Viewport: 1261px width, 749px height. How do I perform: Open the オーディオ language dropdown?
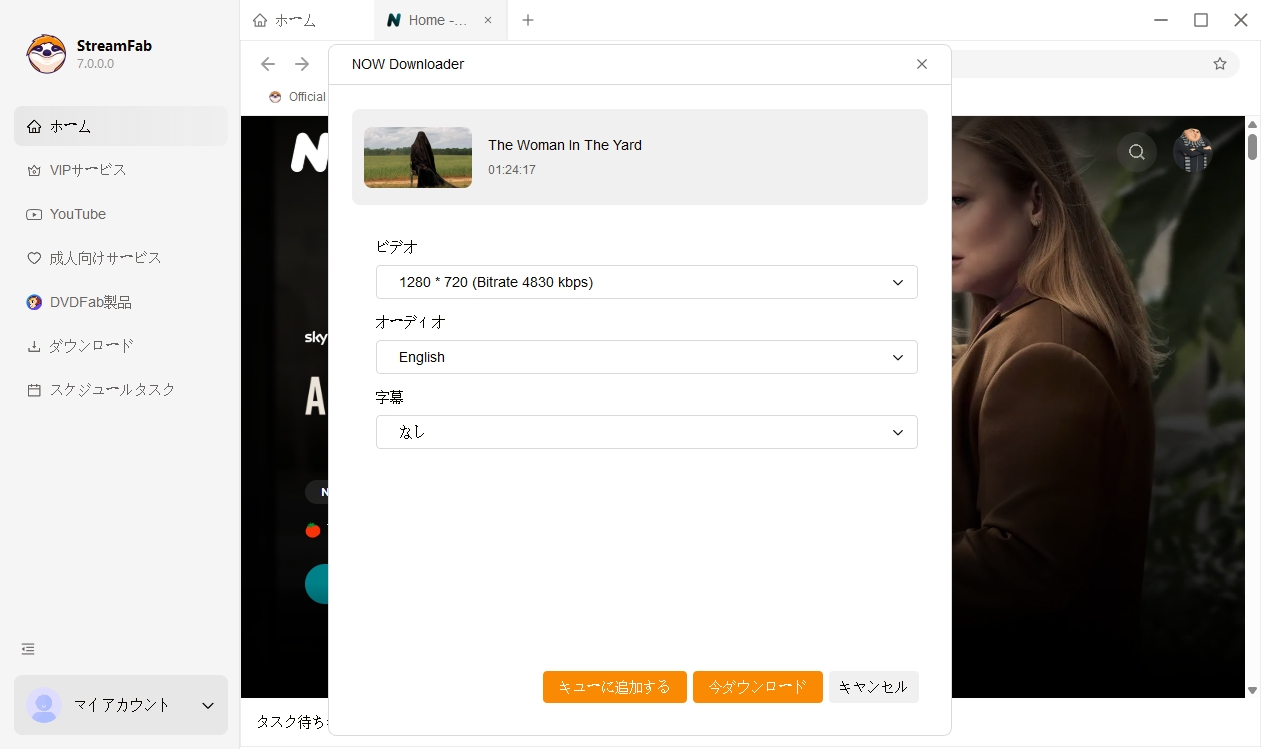pyautogui.click(x=646, y=357)
